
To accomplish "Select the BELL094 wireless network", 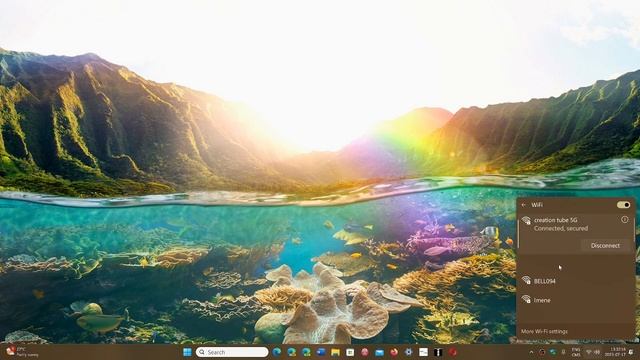I will pyautogui.click(x=576, y=281).
